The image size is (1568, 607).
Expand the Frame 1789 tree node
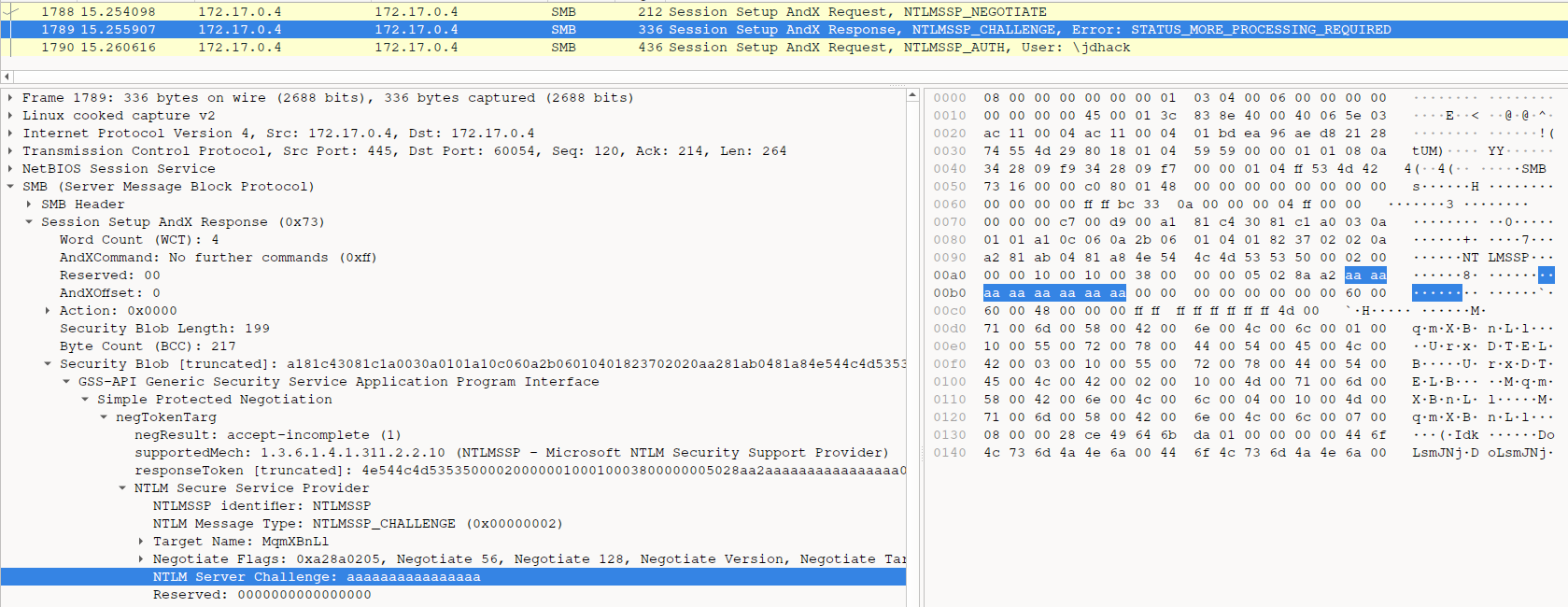[10, 98]
